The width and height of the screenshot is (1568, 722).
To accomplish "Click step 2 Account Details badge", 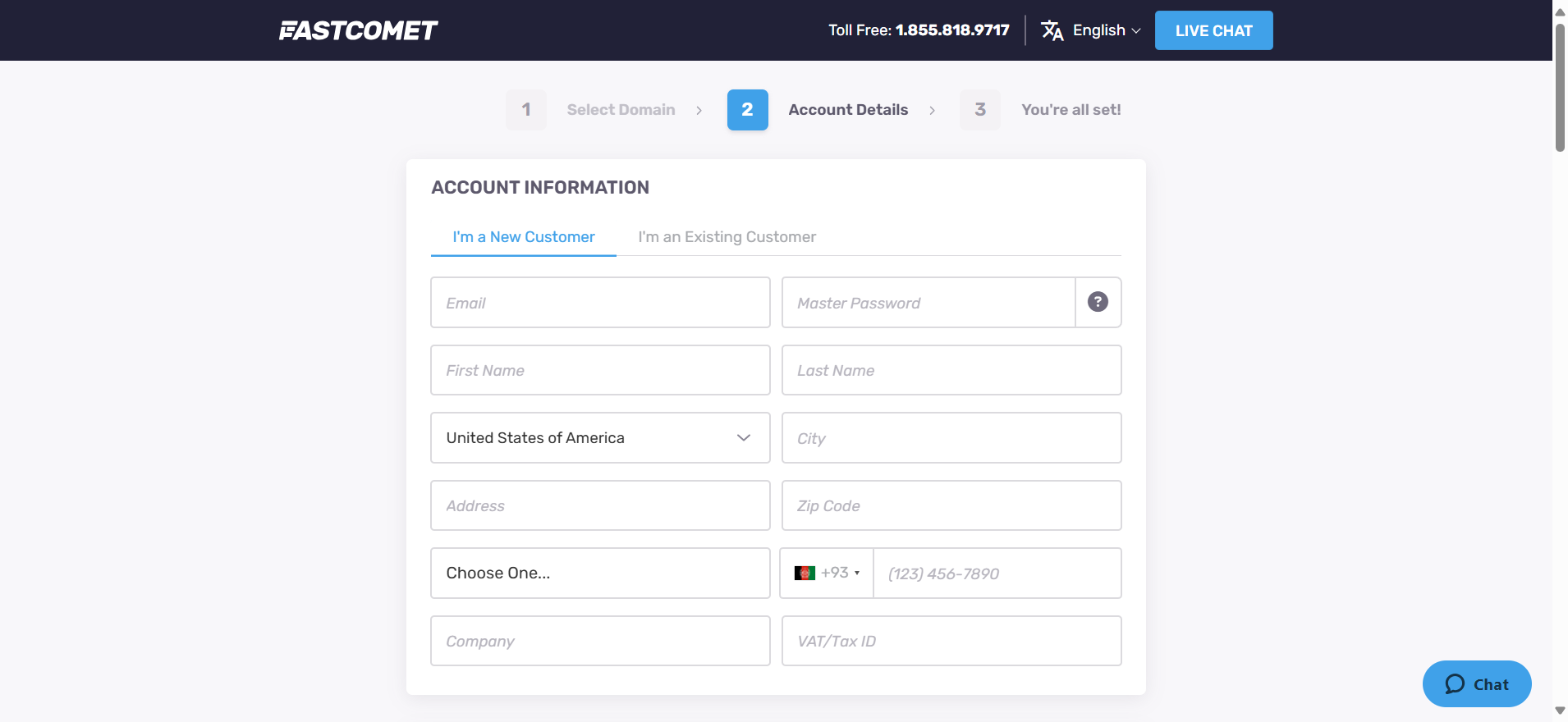I will coord(747,109).
